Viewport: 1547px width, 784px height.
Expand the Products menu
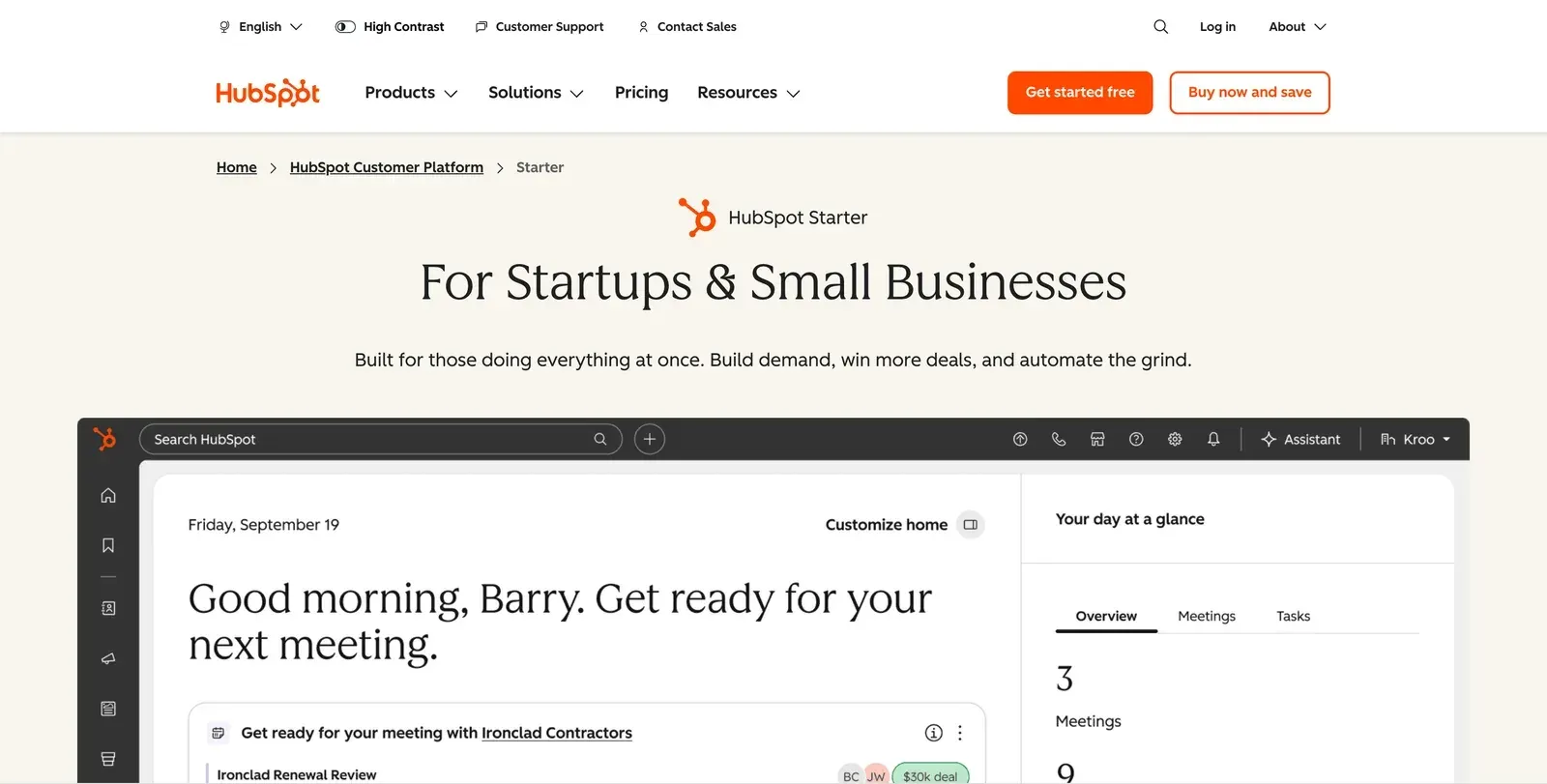point(411,93)
